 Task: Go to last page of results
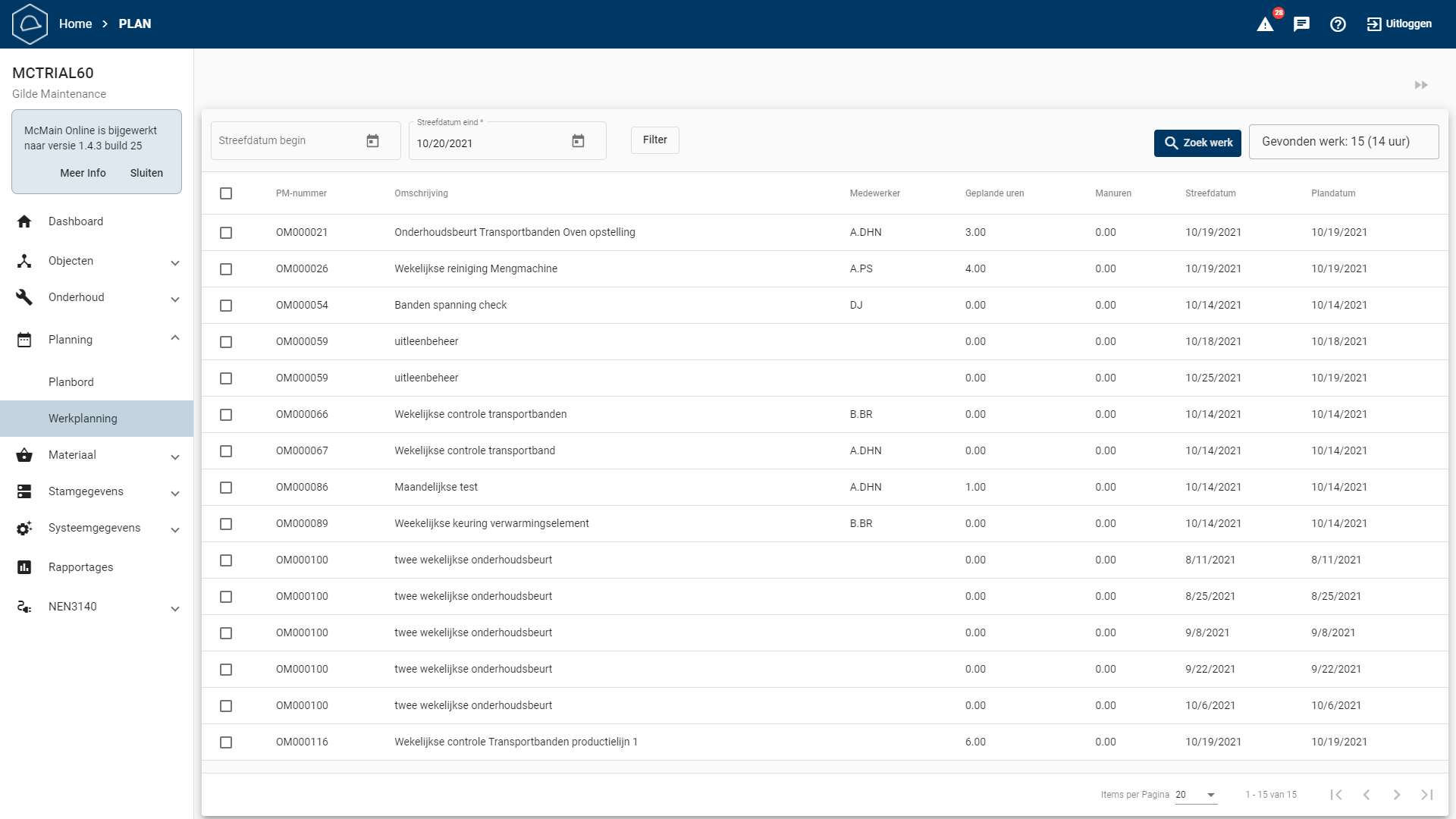(x=1426, y=795)
